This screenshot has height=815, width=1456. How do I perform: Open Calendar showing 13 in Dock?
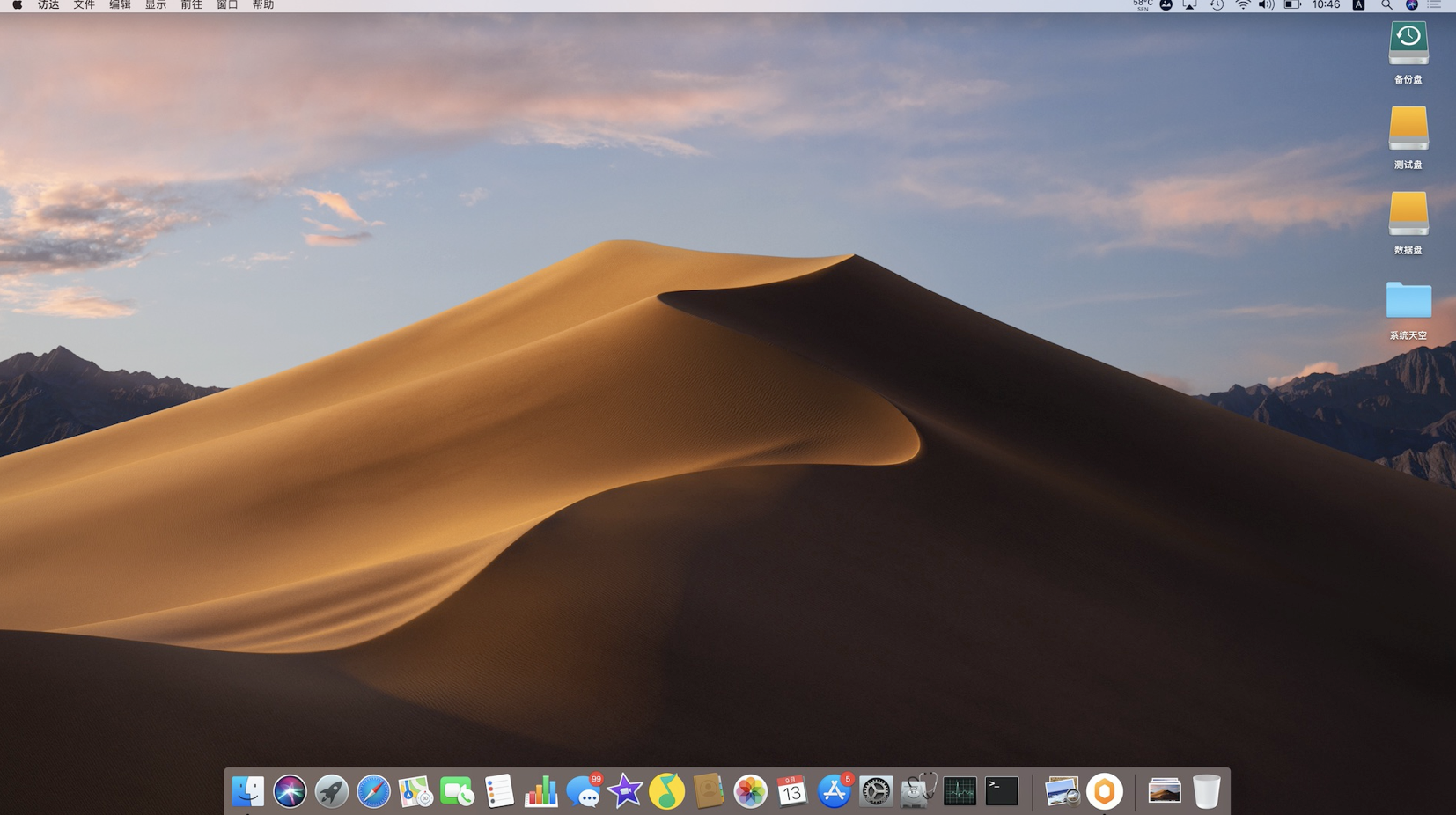pyautogui.click(x=791, y=791)
